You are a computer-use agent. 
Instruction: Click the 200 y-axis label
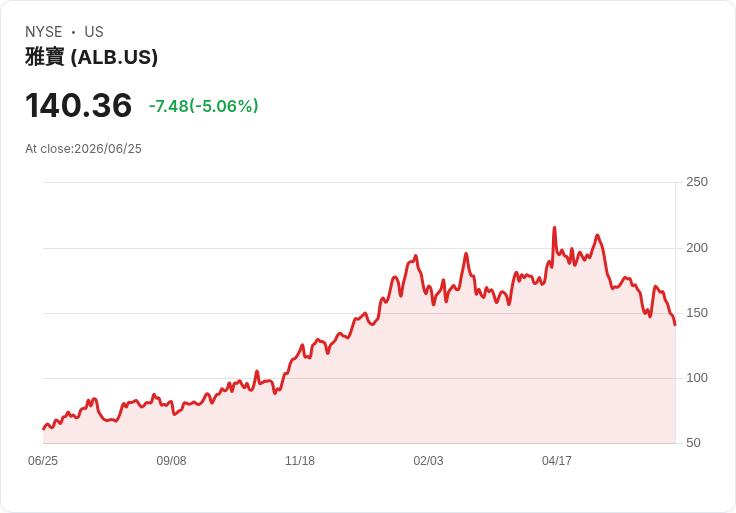(x=697, y=248)
